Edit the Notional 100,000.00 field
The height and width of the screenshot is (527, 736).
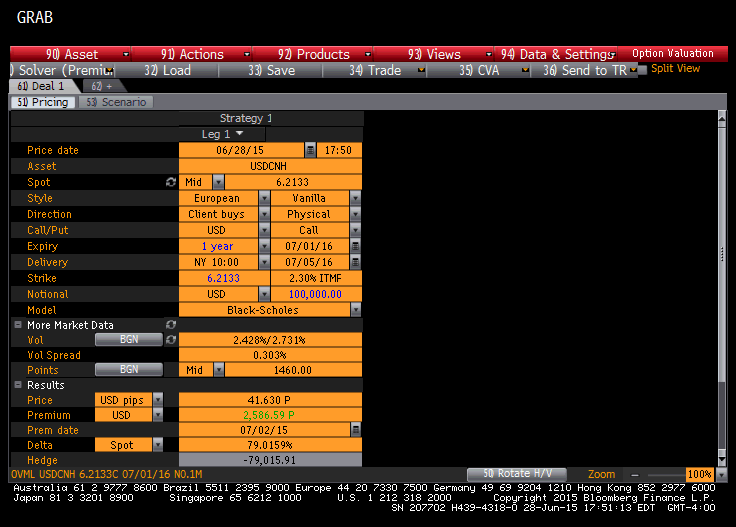[316, 294]
